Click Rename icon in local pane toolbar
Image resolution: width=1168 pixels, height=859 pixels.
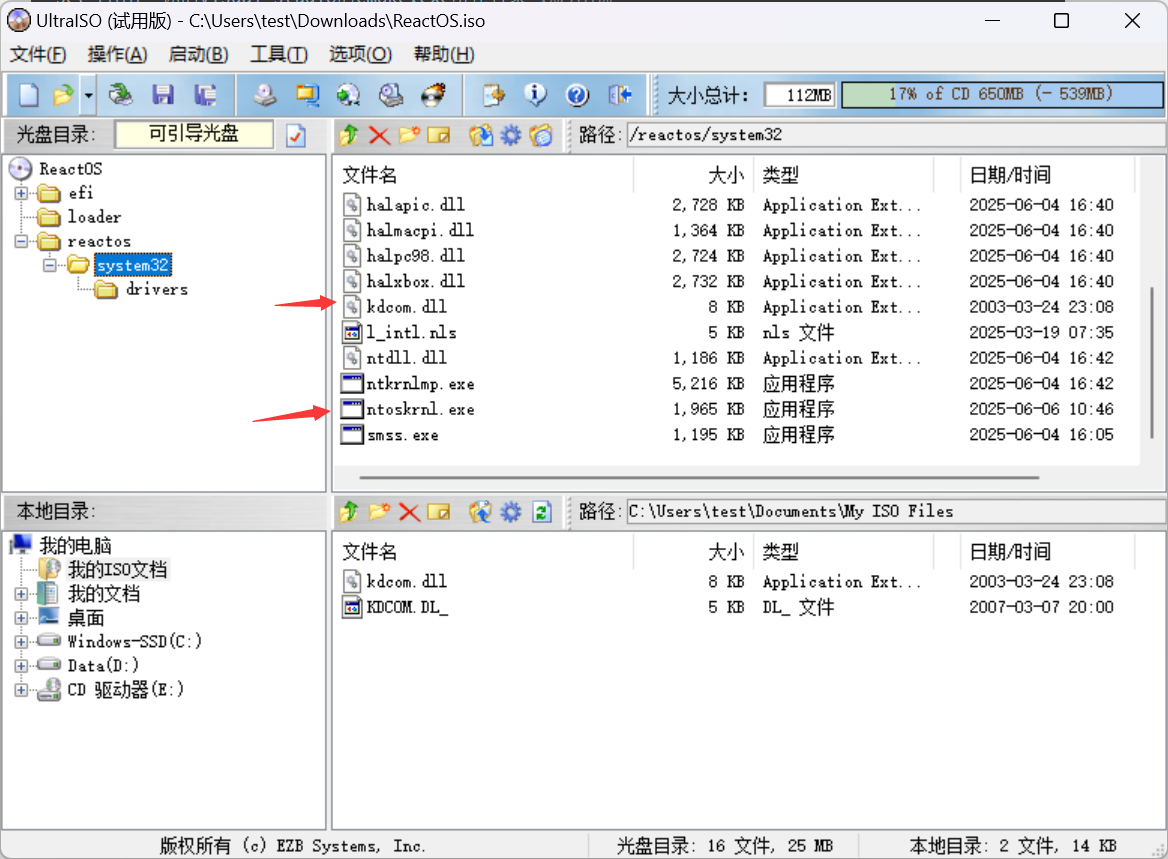[439, 512]
